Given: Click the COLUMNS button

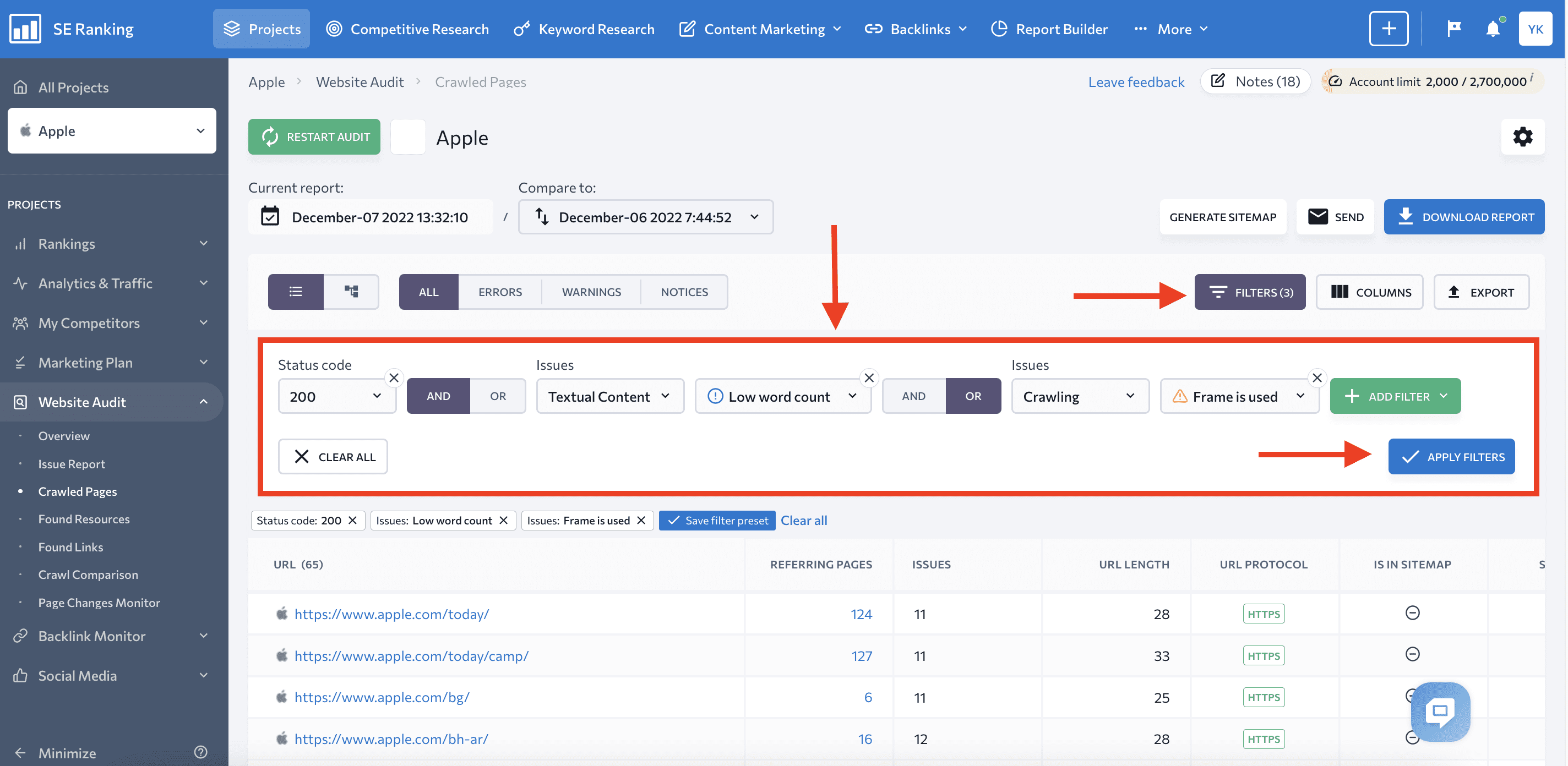Looking at the screenshot, I should [x=1370, y=292].
